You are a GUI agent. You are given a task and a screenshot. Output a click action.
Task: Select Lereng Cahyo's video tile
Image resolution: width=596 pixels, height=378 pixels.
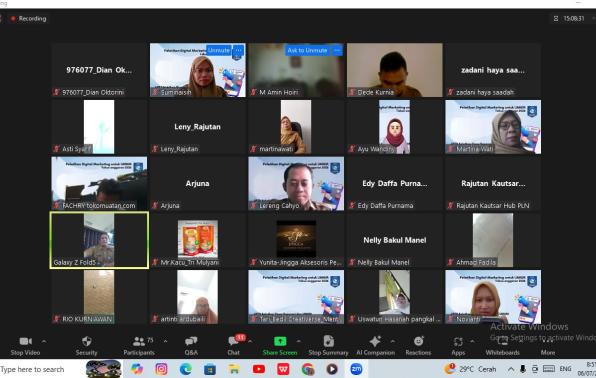click(296, 184)
